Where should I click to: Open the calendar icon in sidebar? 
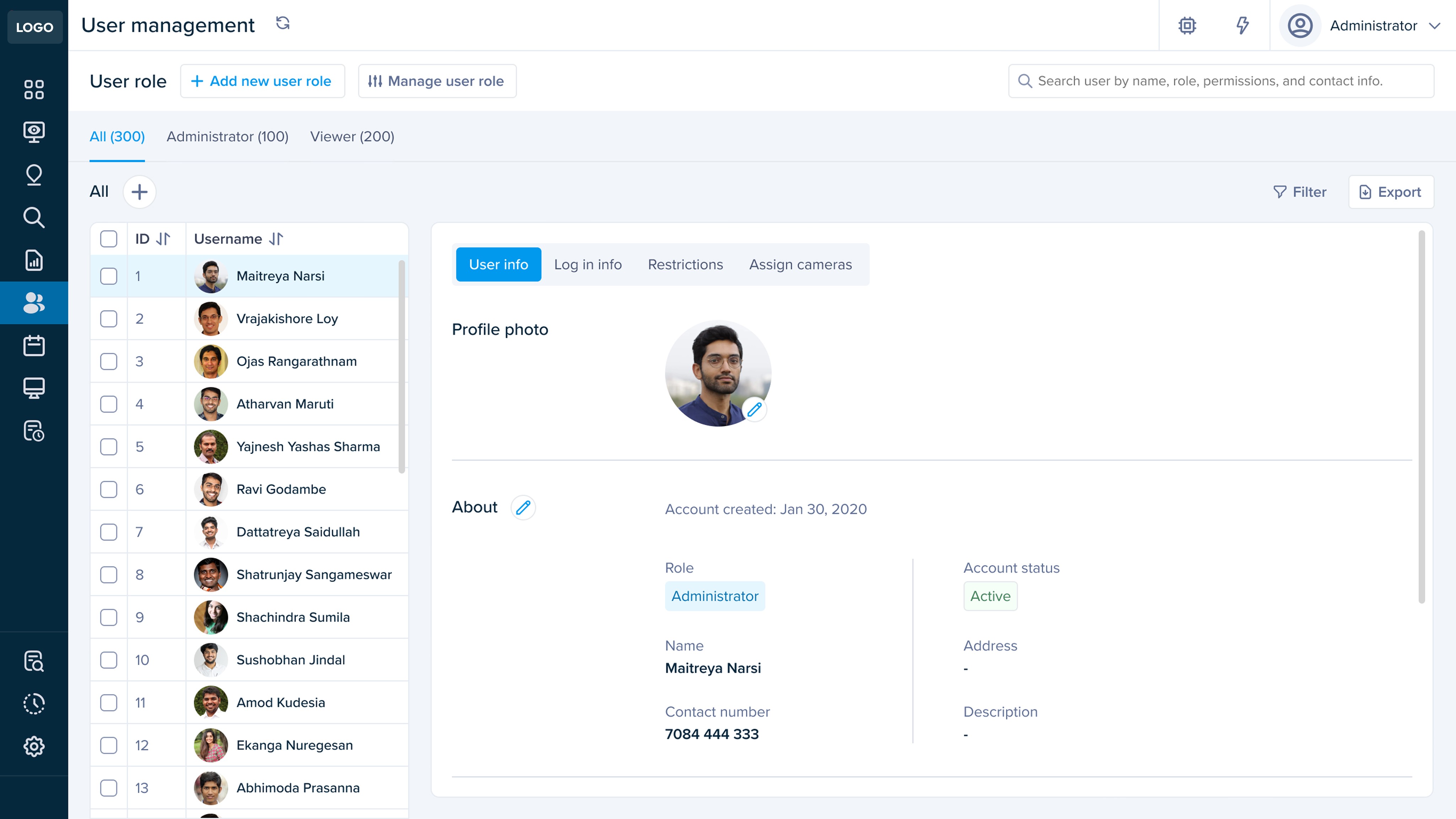34,346
